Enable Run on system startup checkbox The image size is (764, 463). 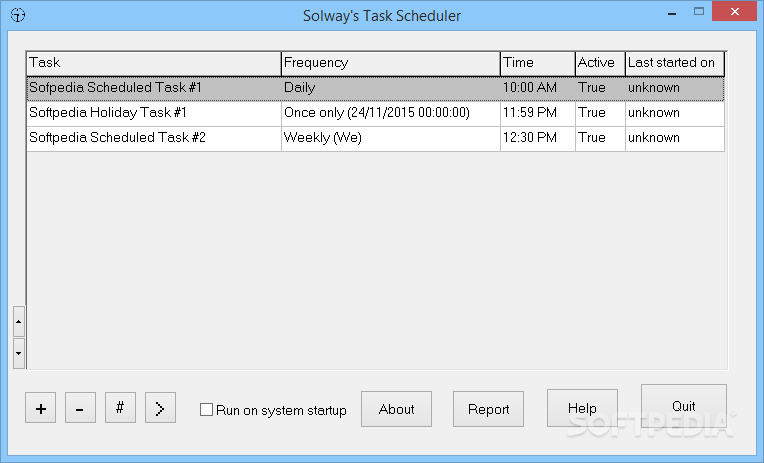(207, 409)
